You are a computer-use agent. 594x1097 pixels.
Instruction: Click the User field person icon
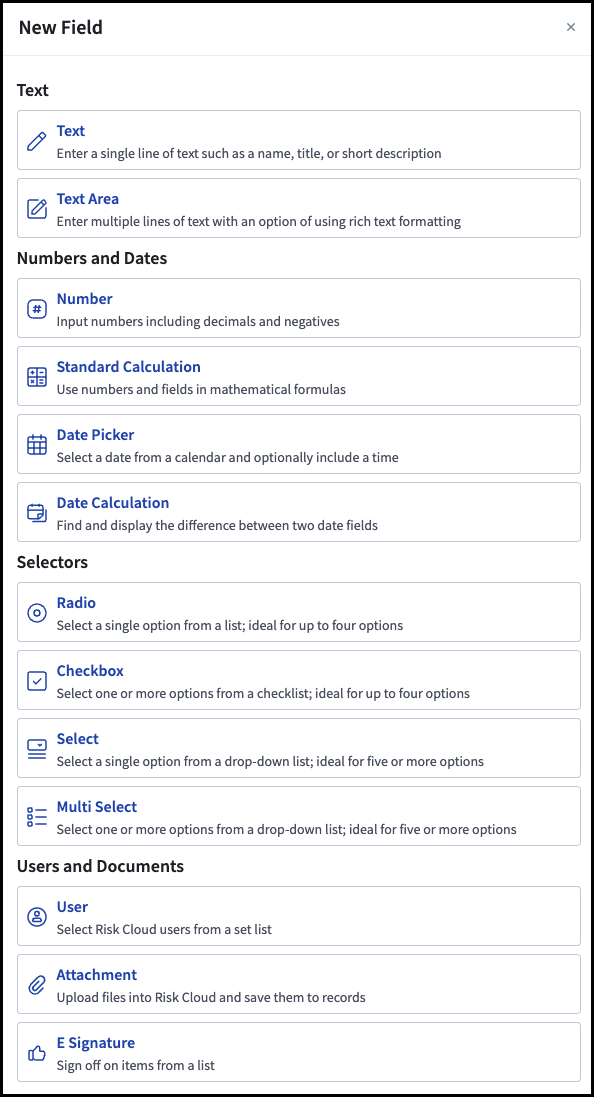36,916
